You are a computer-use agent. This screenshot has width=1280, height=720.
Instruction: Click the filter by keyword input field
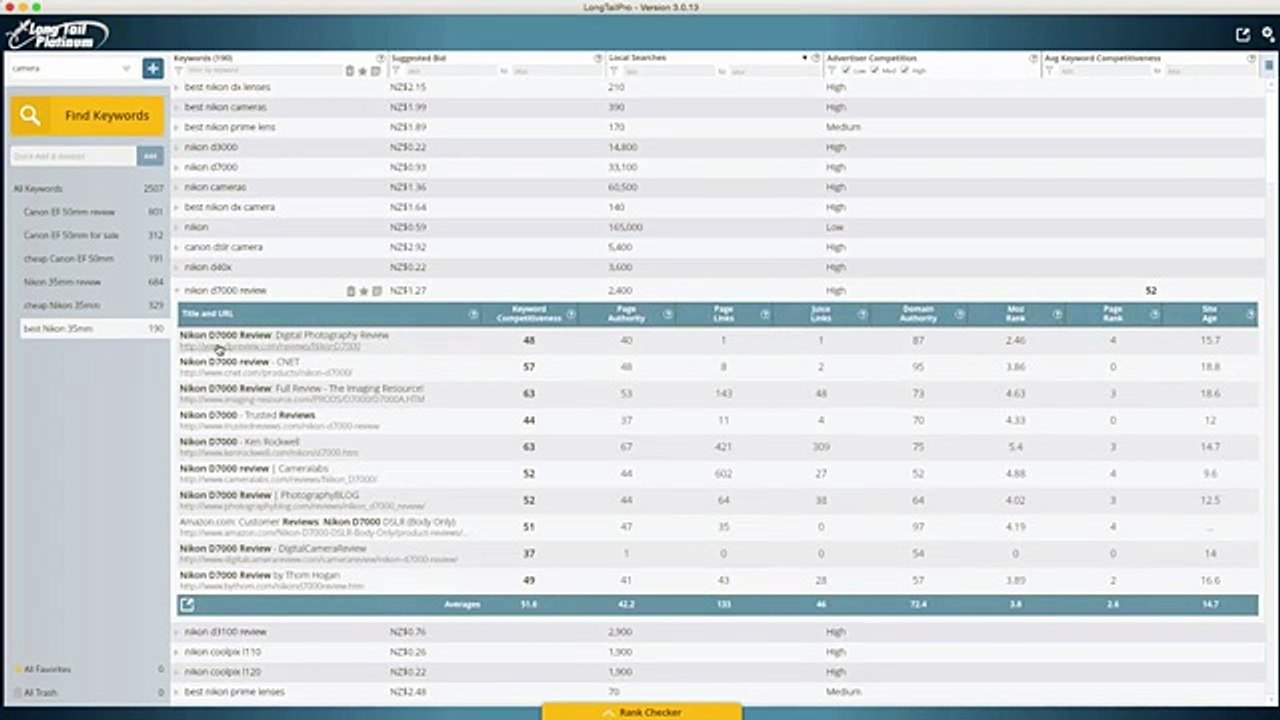click(x=264, y=71)
